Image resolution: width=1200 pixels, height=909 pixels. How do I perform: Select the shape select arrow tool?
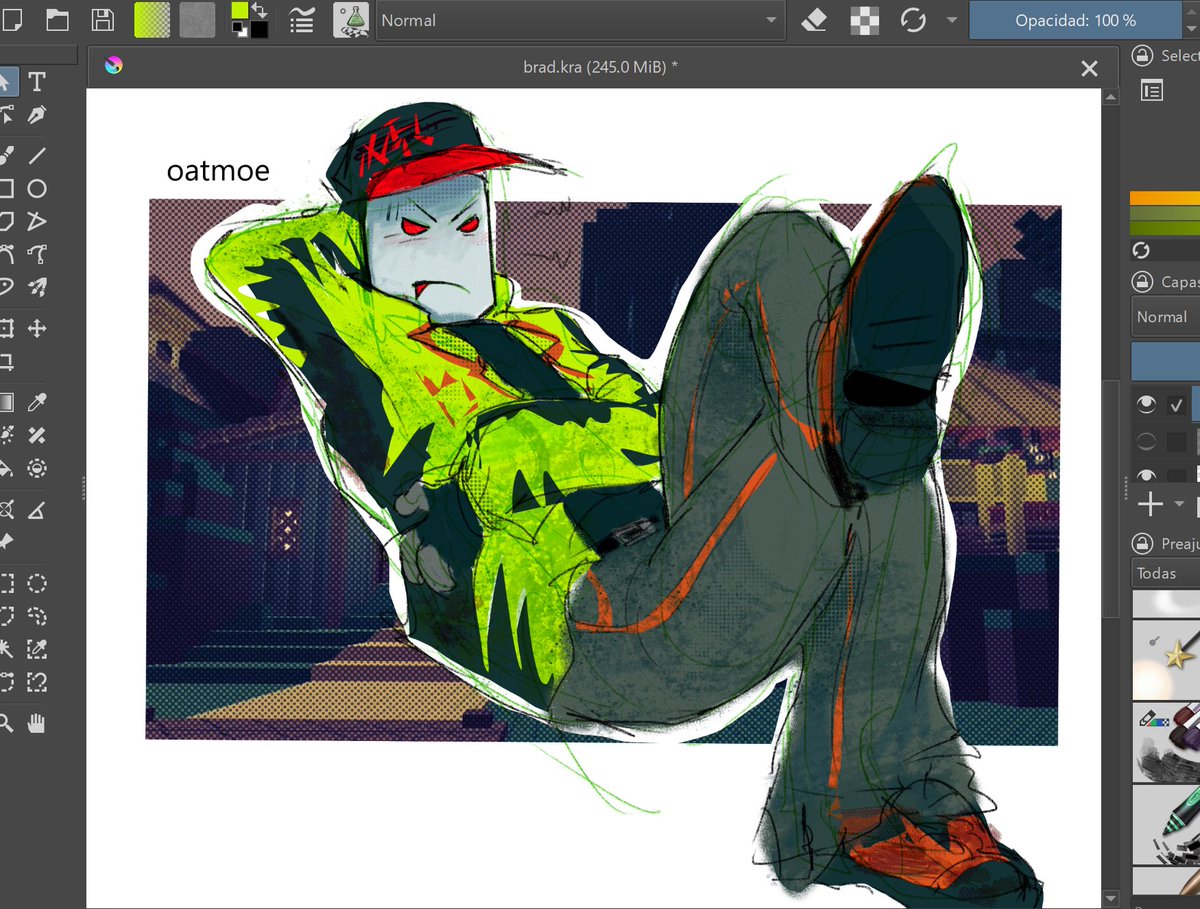point(5,81)
